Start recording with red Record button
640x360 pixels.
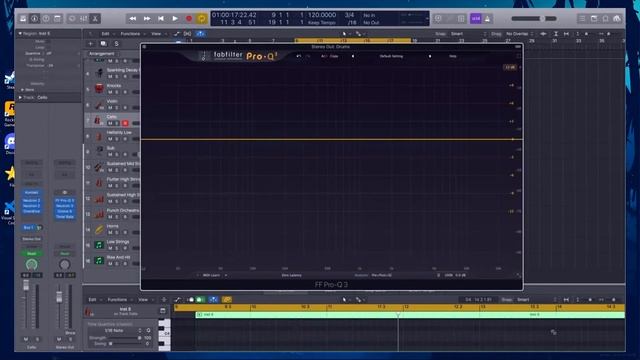point(189,18)
